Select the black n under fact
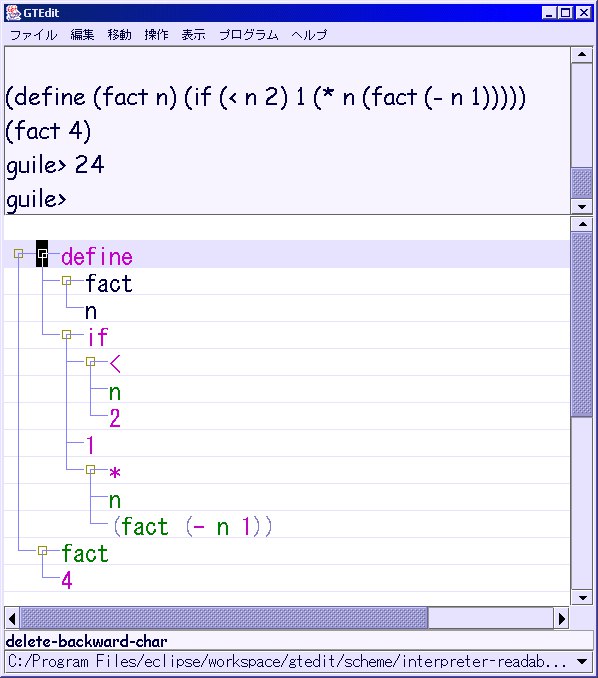The height and width of the screenshot is (678, 598). 91,311
